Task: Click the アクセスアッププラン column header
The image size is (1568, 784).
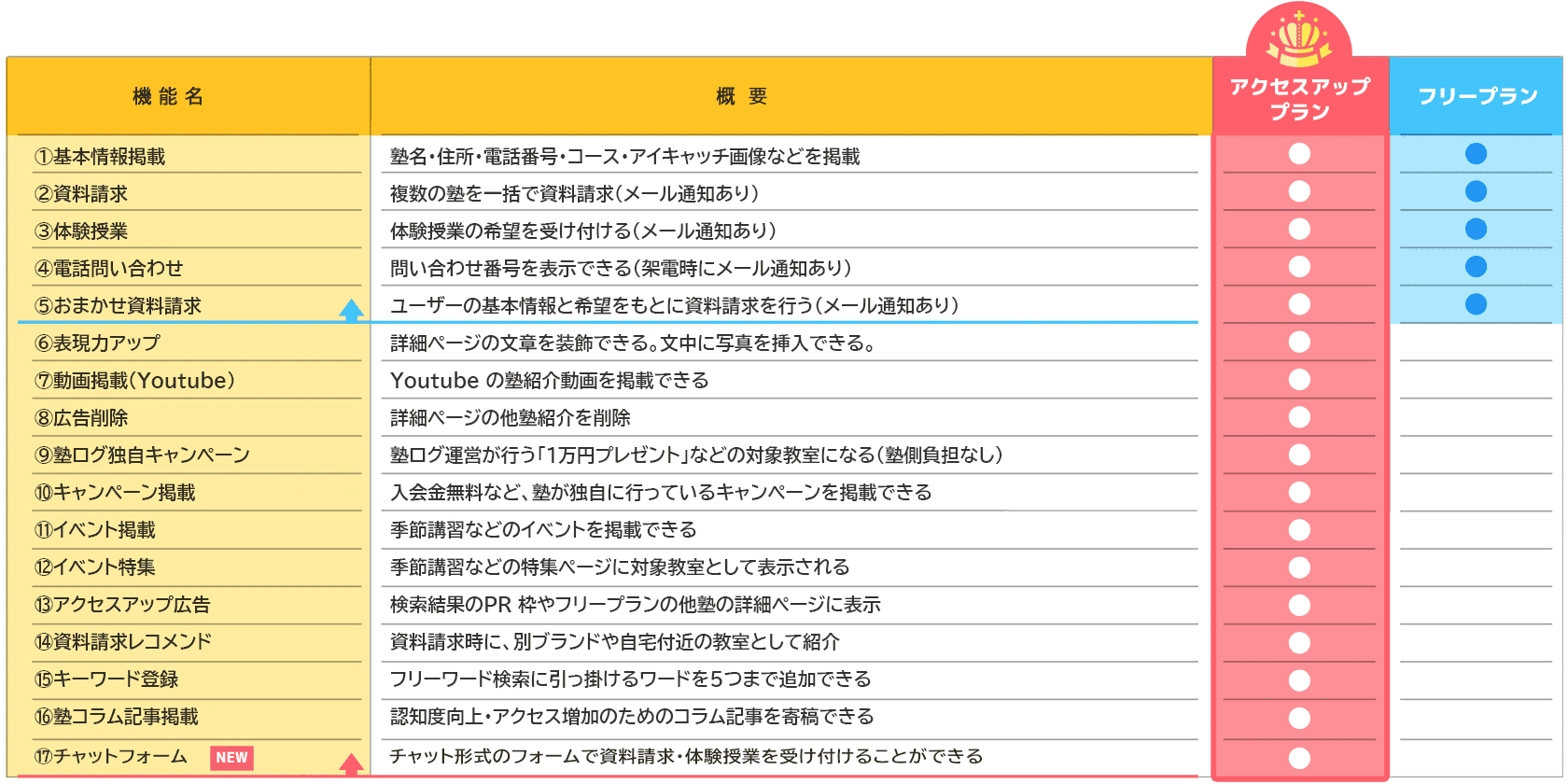Action: 1300,98
